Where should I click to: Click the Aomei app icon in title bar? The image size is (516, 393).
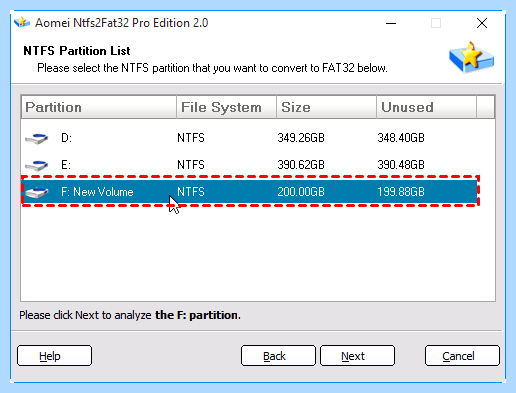coord(22,22)
